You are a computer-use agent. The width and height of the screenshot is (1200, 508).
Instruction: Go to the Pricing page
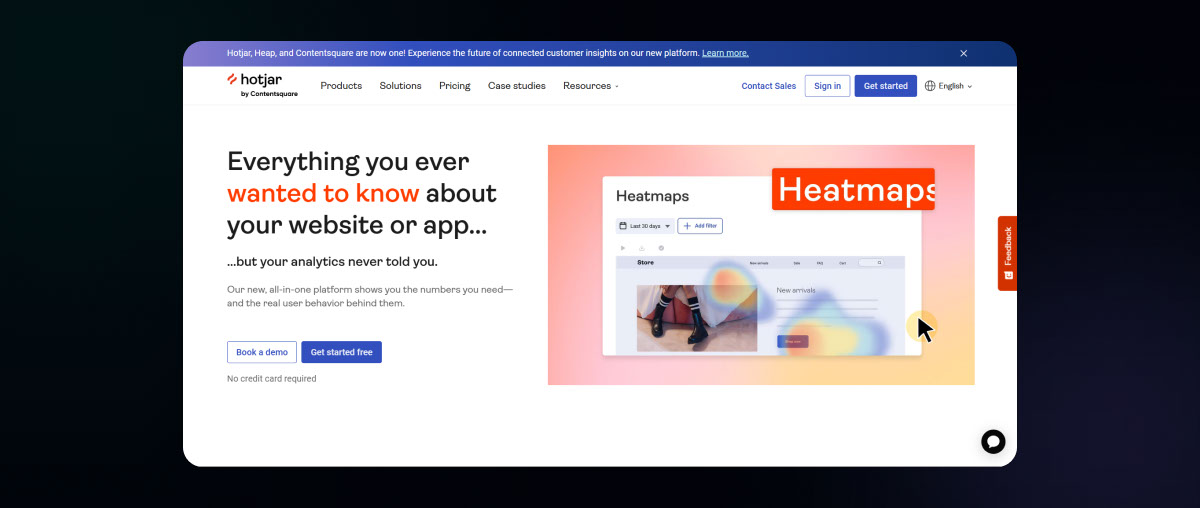click(454, 86)
